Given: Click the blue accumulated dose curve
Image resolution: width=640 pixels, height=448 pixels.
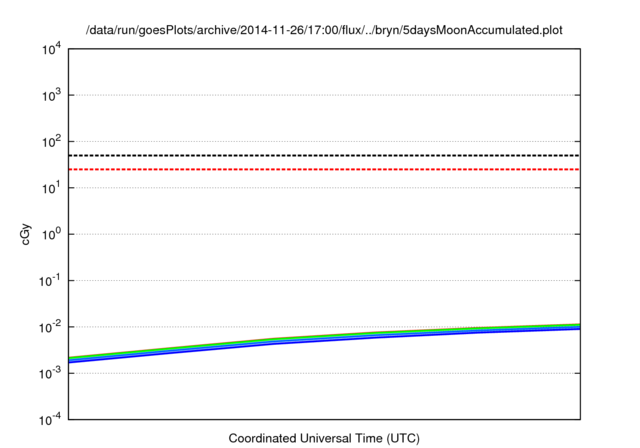Looking at the screenshot, I should (x=324, y=339).
